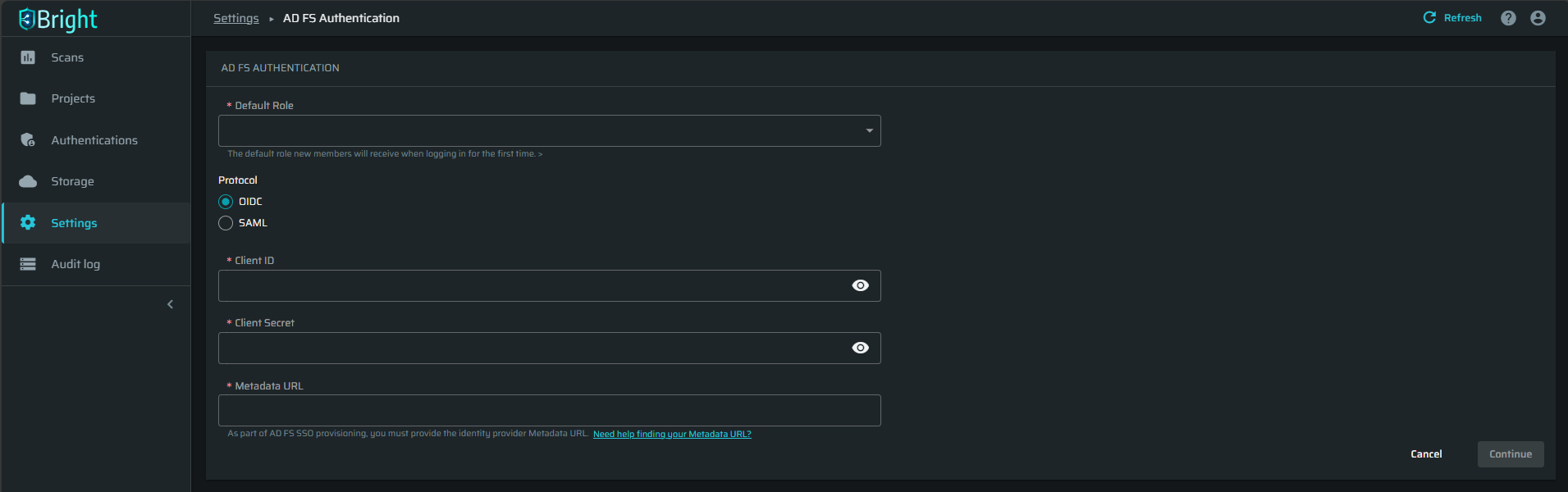Image resolution: width=1568 pixels, height=492 pixels.
Task: Click the Storage cloud icon
Action: click(x=28, y=181)
